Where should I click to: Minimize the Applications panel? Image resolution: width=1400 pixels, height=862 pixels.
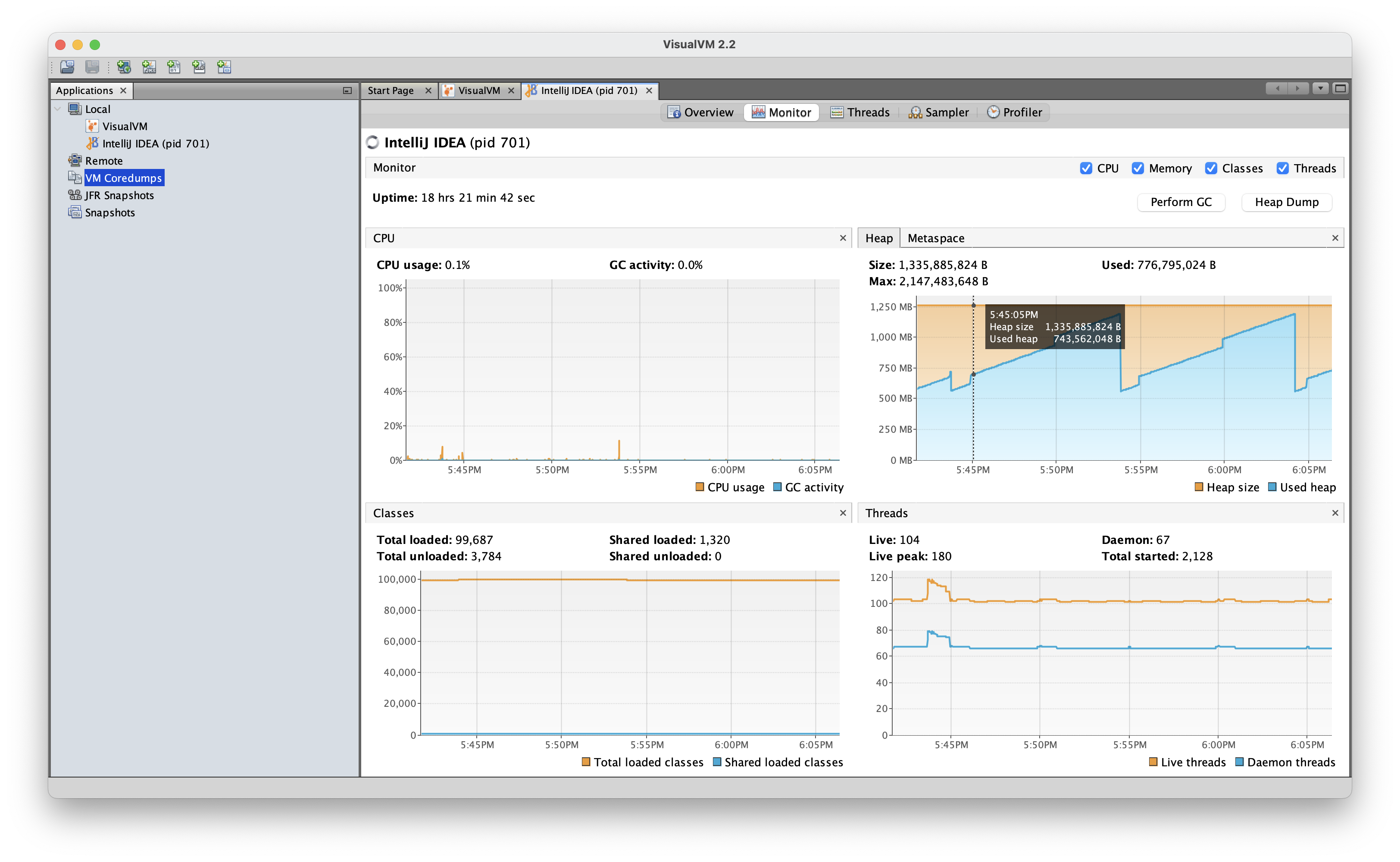347,91
